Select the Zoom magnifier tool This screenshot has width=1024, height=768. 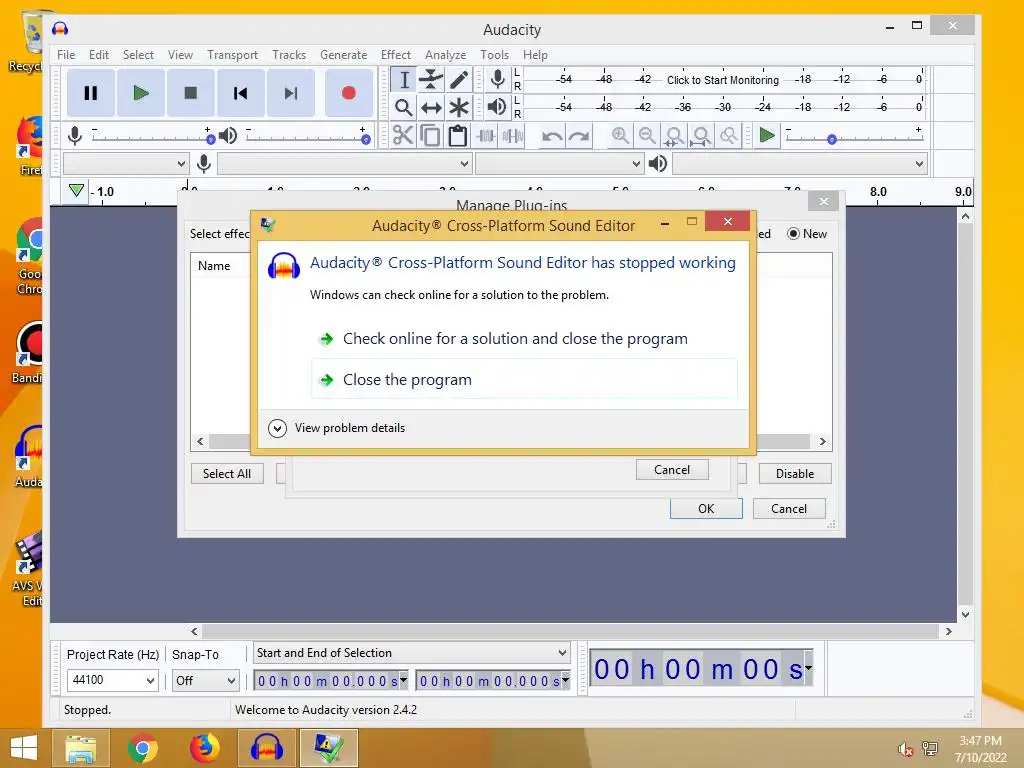pos(404,107)
